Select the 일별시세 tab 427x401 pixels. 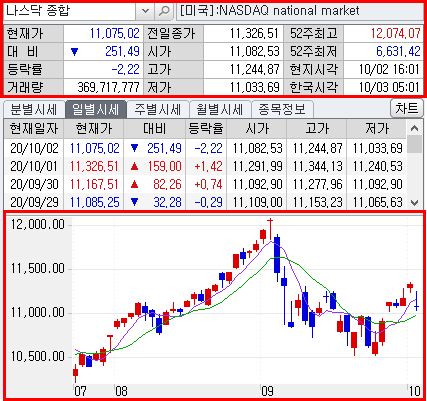point(96,109)
